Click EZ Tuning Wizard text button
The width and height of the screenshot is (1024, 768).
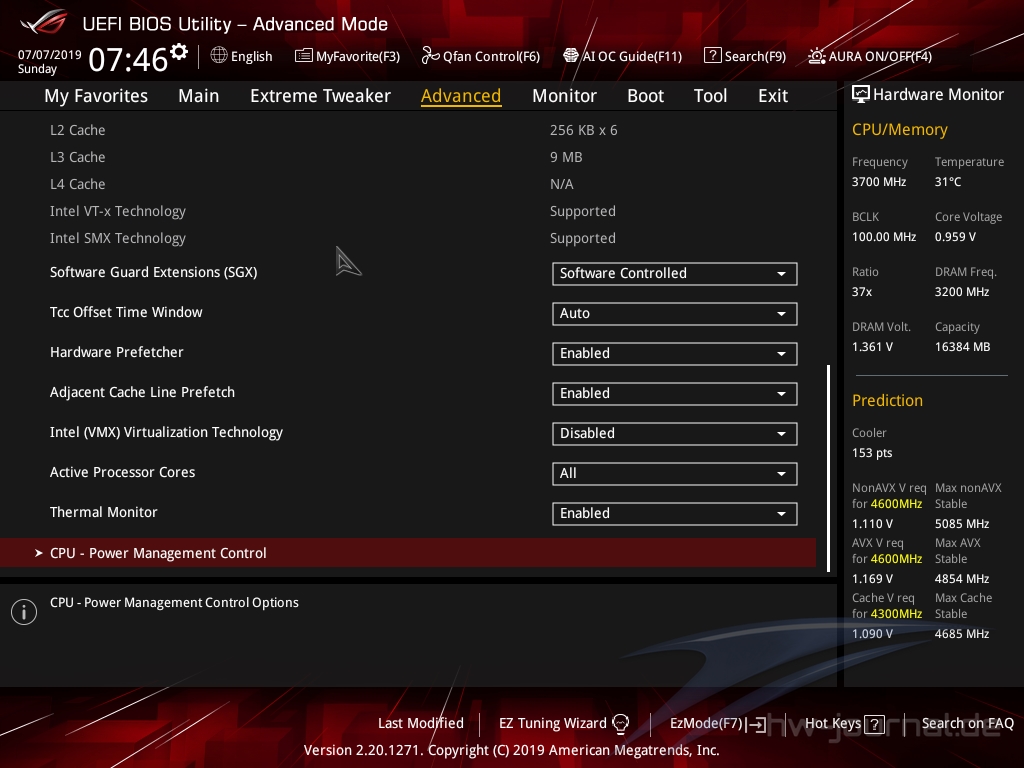(552, 723)
